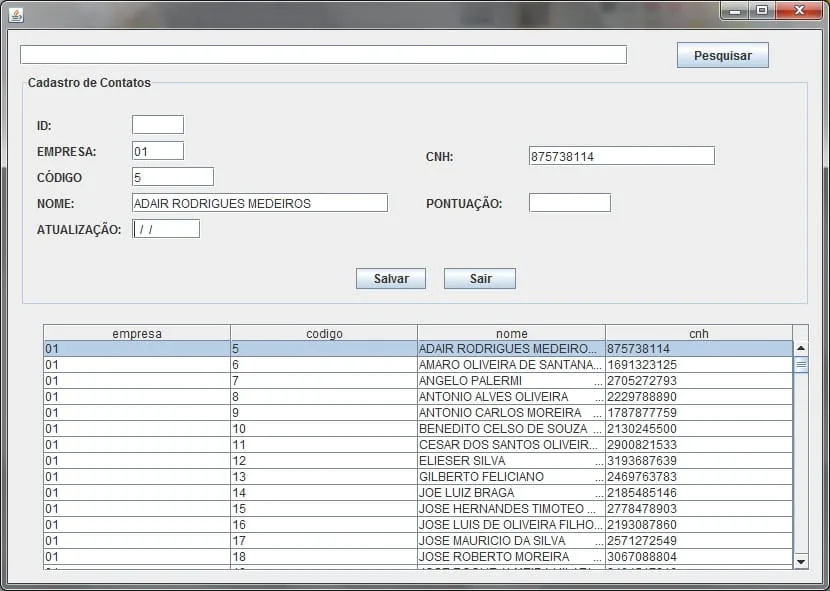Click the codigo column header

pyautogui.click(x=324, y=333)
